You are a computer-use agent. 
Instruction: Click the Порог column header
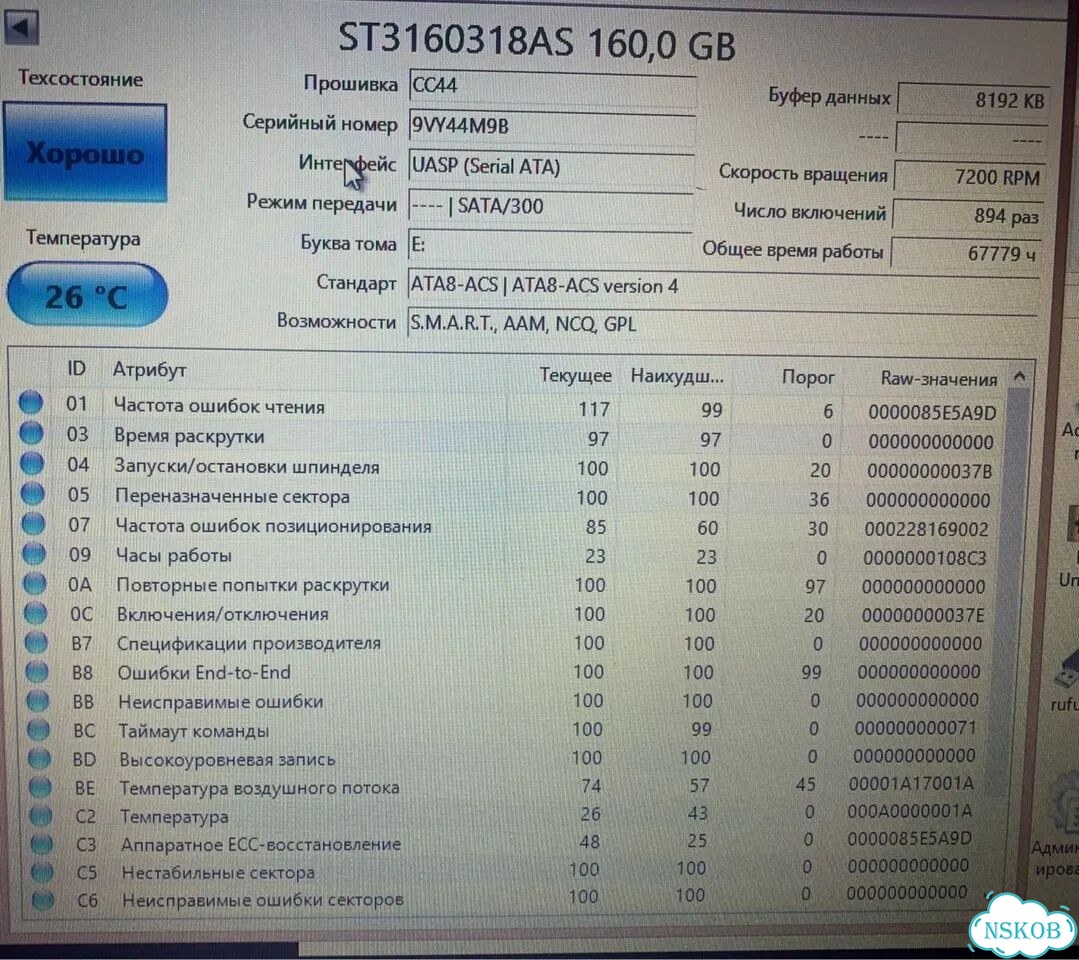(807, 377)
